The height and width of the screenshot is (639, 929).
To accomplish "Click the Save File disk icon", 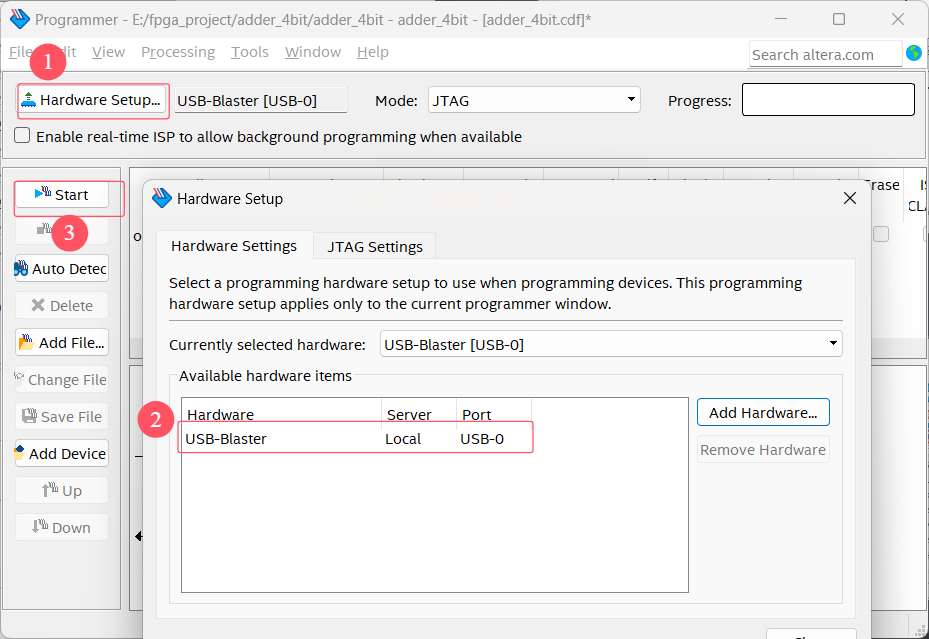I will pyautogui.click(x=30, y=416).
